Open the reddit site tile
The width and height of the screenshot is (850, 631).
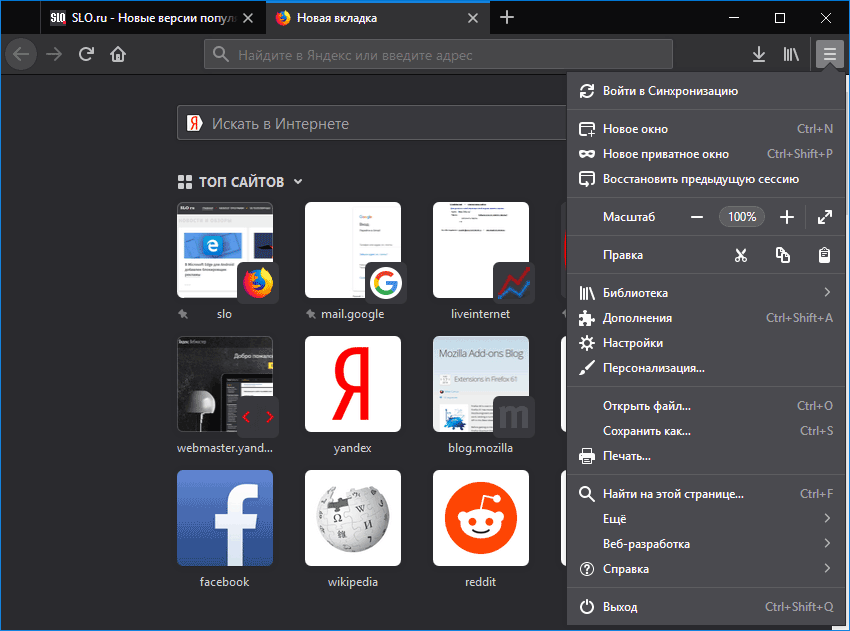[481, 518]
